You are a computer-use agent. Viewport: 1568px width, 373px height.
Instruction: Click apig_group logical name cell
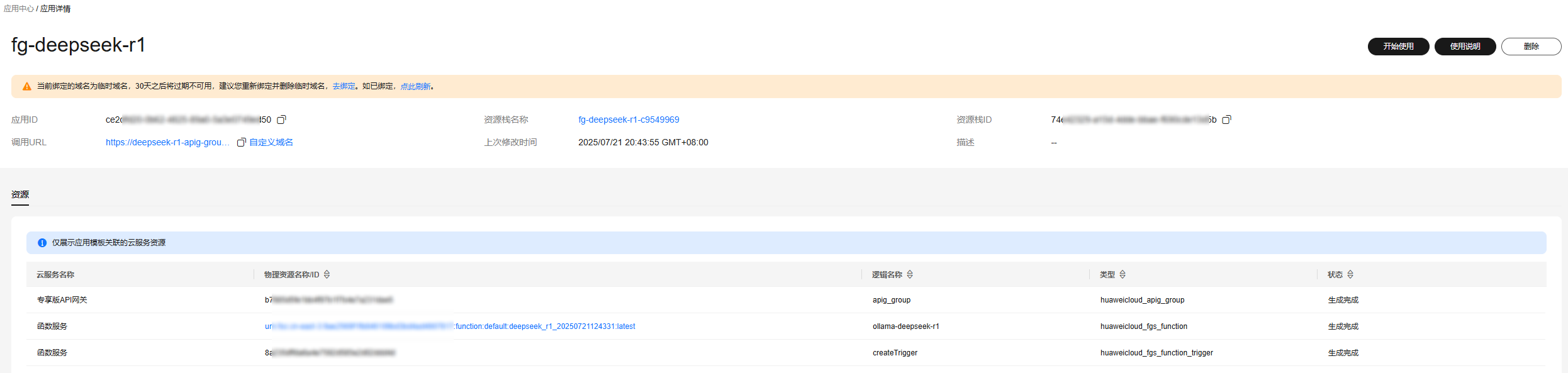tap(892, 300)
